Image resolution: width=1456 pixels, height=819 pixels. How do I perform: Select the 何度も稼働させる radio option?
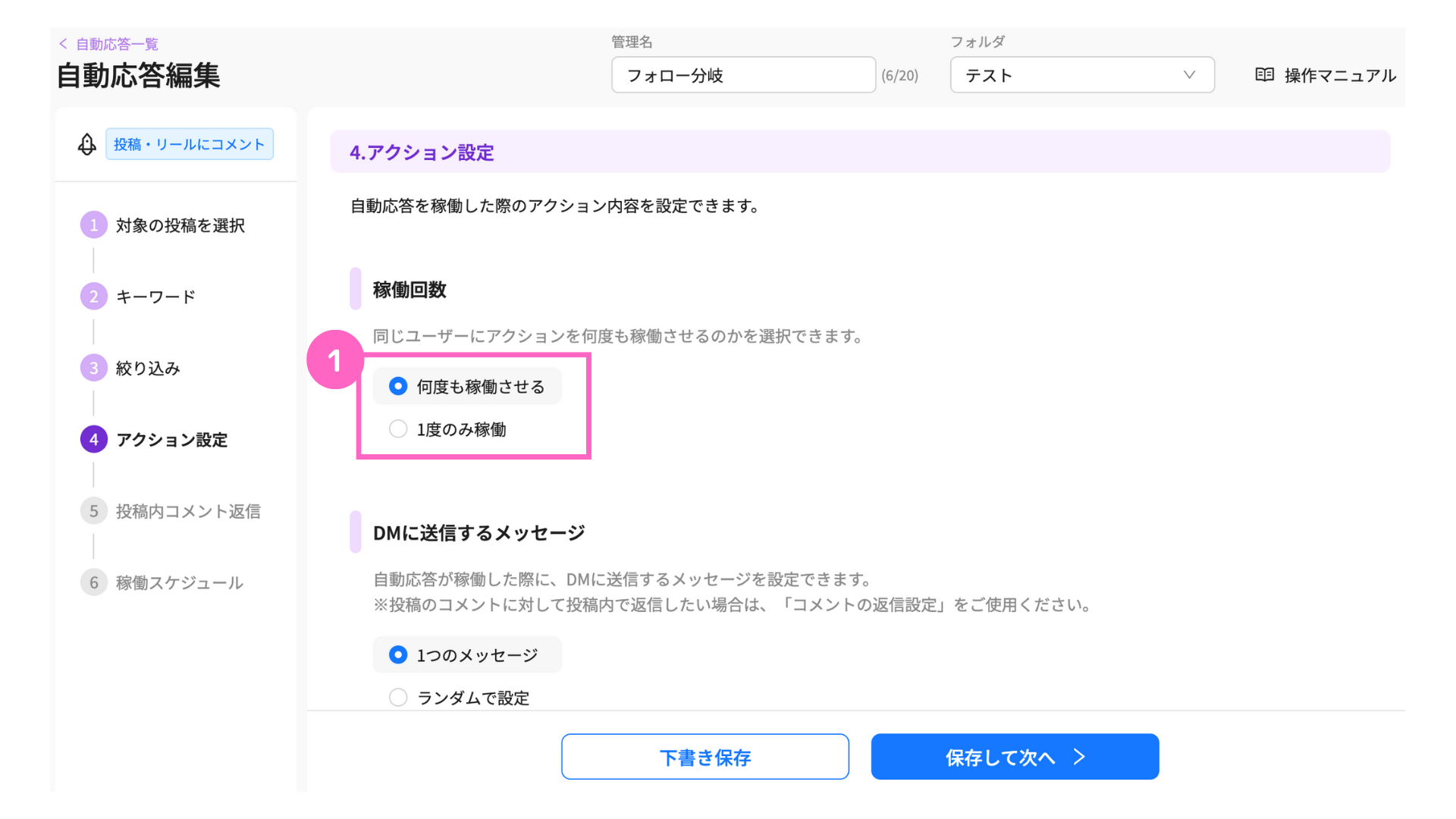click(398, 386)
